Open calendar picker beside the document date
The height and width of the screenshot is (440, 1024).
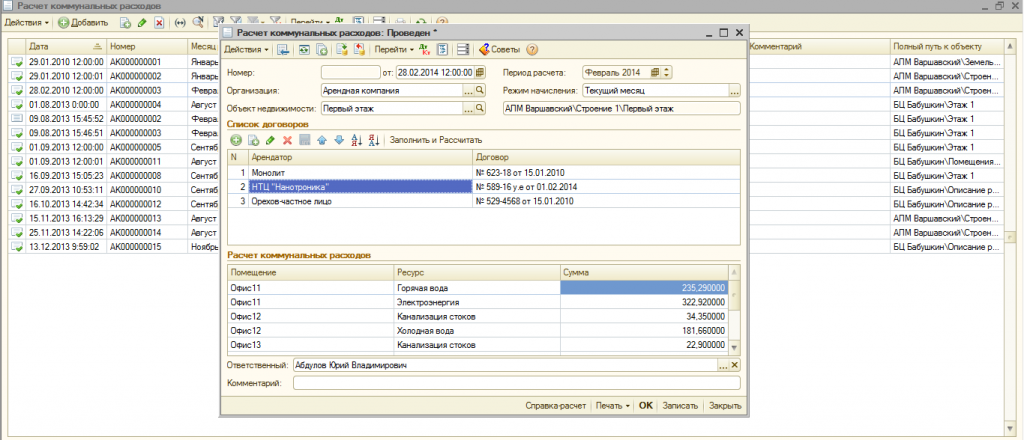point(481,72)
